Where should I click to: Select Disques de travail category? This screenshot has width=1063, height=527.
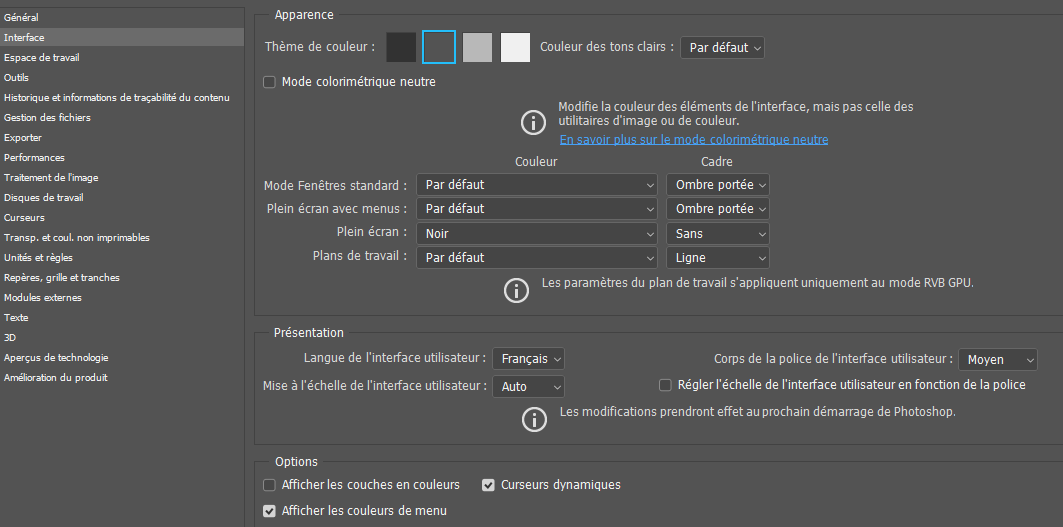point(122,197)
